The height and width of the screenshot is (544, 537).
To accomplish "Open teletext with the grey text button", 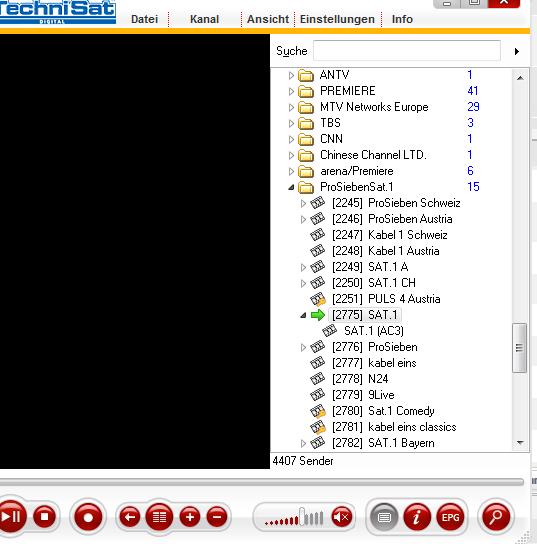I will [x=384, y=518].
